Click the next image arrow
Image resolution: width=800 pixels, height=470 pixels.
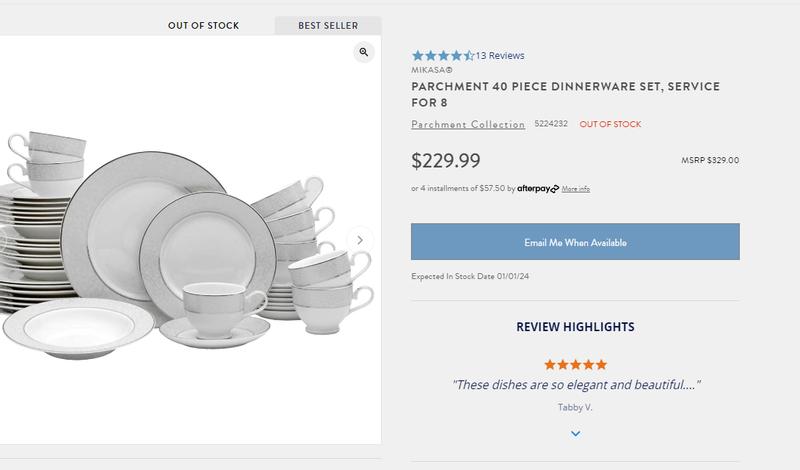click(361, 240)
